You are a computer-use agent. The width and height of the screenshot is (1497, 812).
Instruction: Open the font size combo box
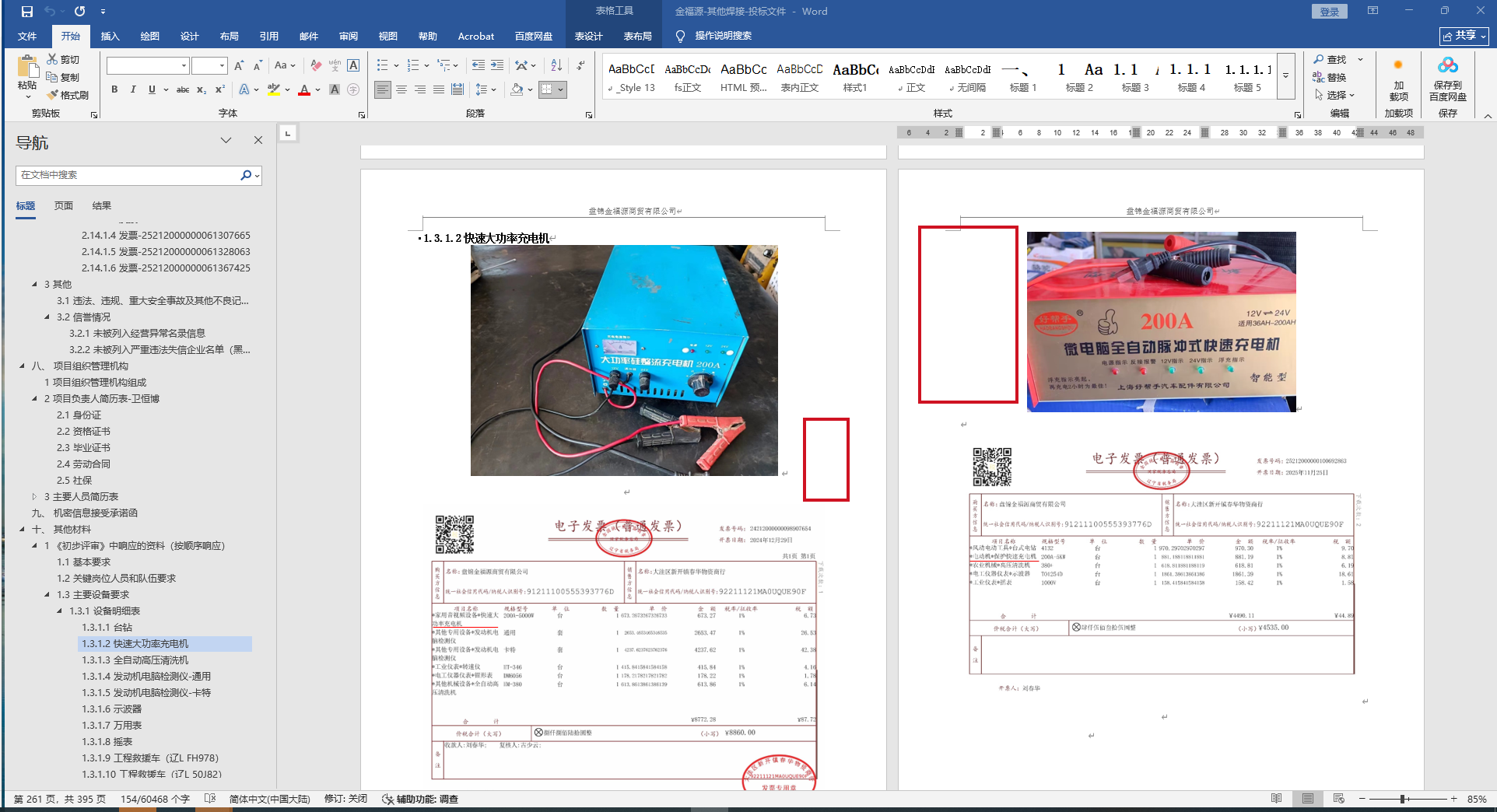[209, 65]
